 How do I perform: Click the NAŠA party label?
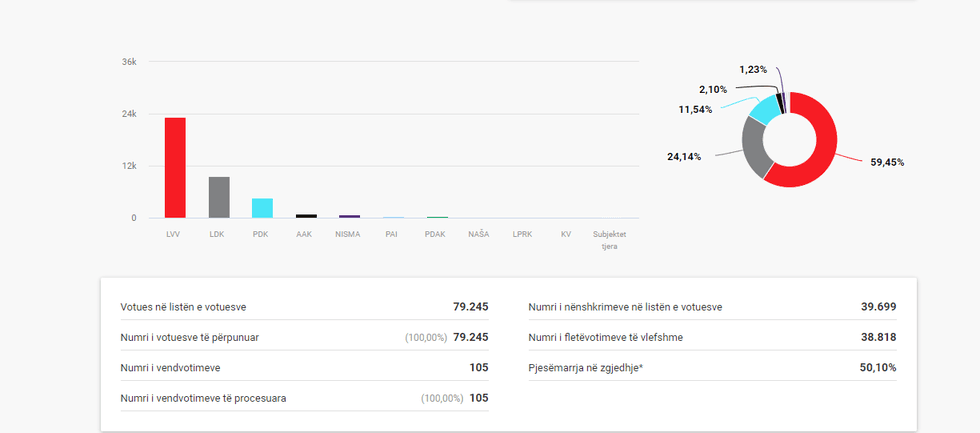pos(479,234)
